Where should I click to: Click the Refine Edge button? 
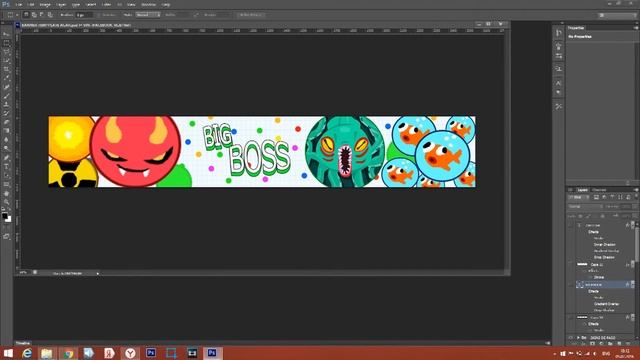tap(250, 15)
